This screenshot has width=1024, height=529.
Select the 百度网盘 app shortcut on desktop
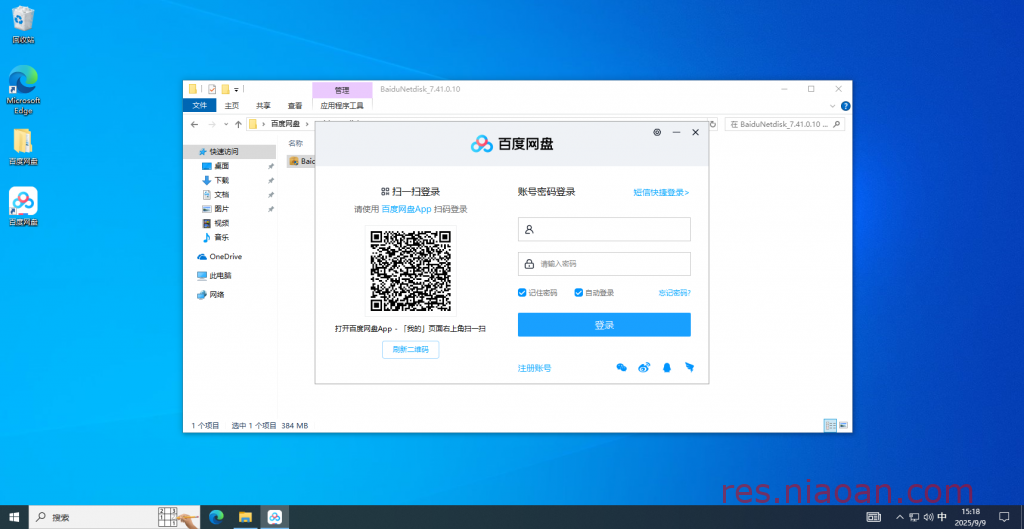pos(23,206)
